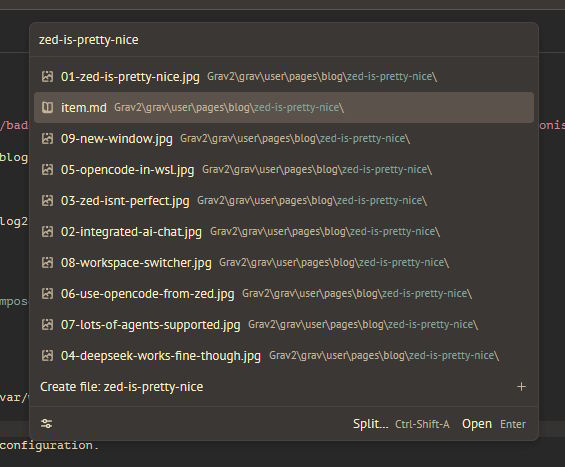The height and width of the screenshot is (467, 565).
Task: Select the item.md result row
Action: (284, 107)
